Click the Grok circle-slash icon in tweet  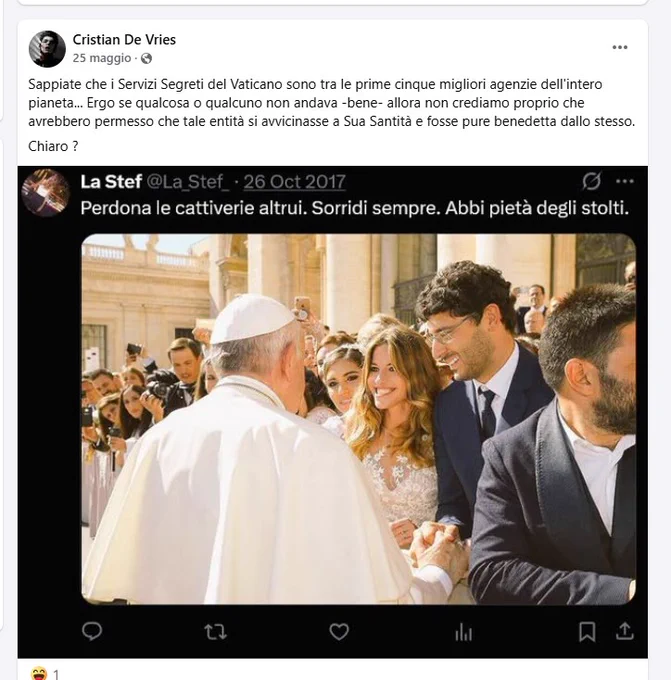coord(591,181)
